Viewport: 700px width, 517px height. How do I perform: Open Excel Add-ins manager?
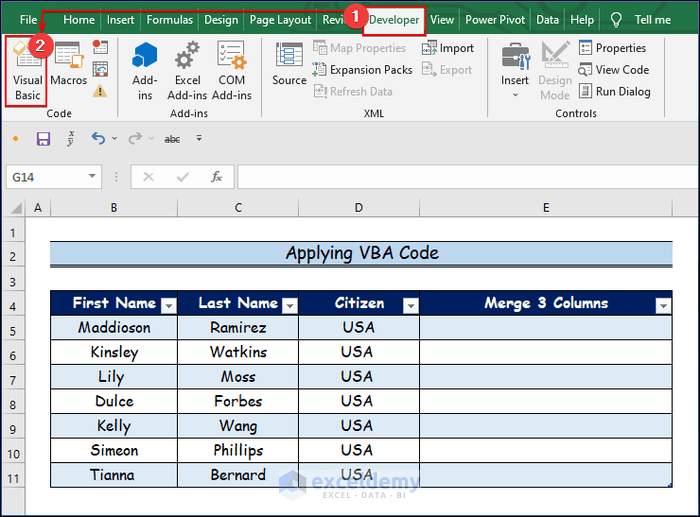pos(187,71)
